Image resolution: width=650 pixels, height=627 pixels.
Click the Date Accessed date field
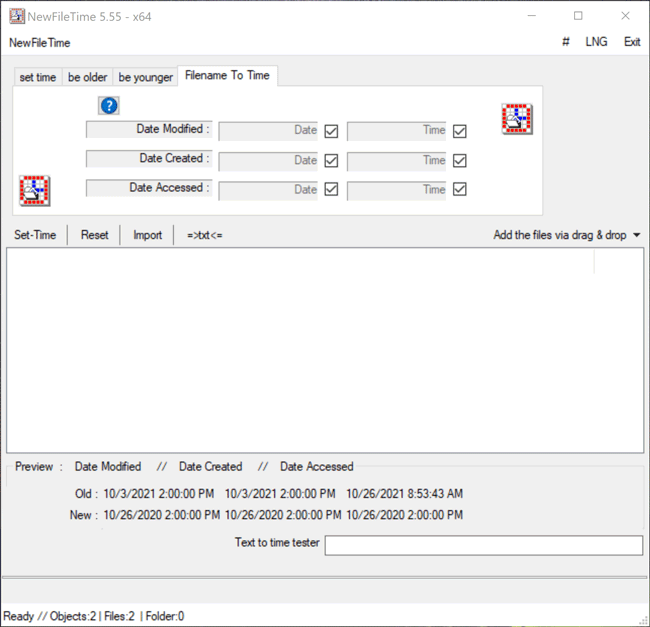[268, 190]
